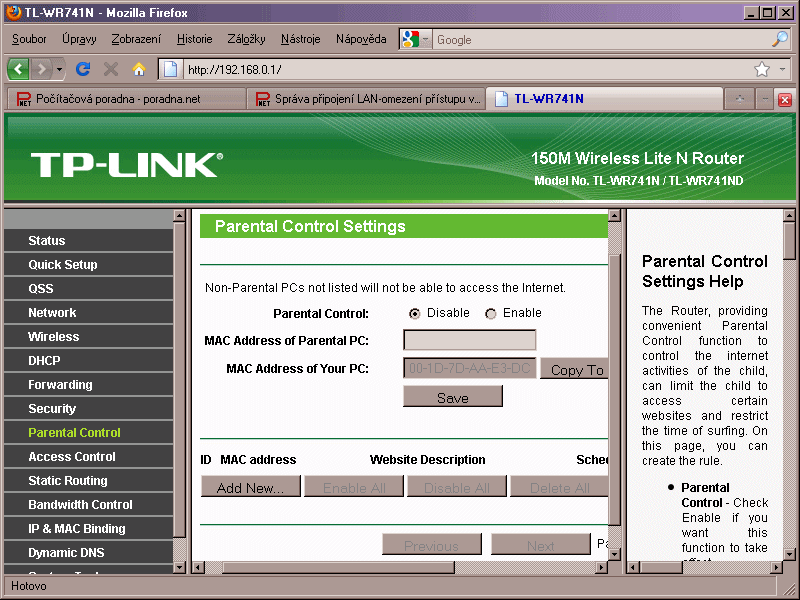Click the Google search engine icon
The height and width of the screenshot is (600, 800).
[x=410, y=39]
